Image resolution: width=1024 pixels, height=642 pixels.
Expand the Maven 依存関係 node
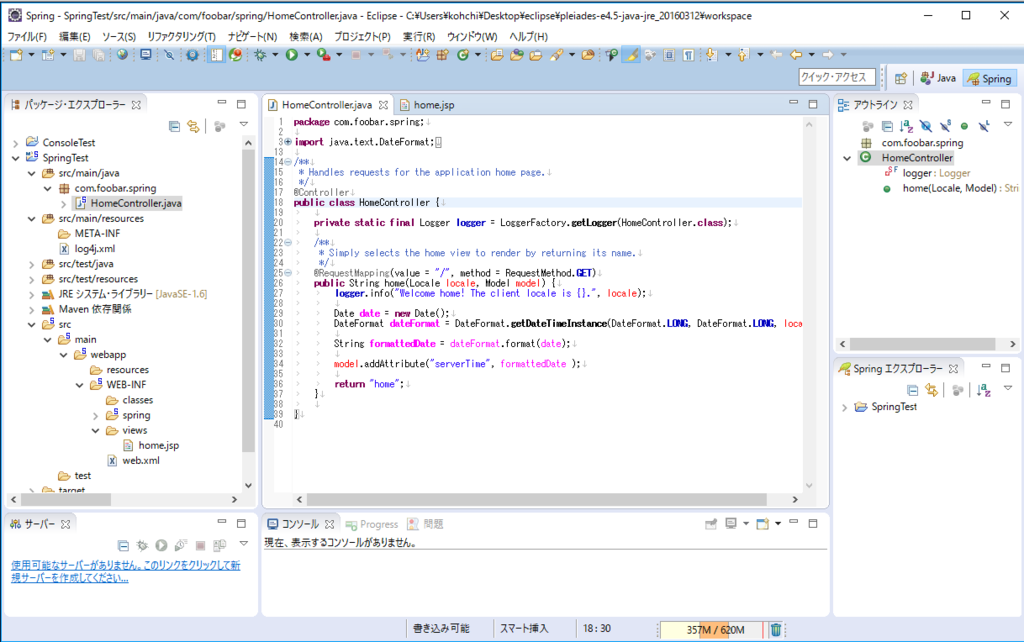pos(31,310)
